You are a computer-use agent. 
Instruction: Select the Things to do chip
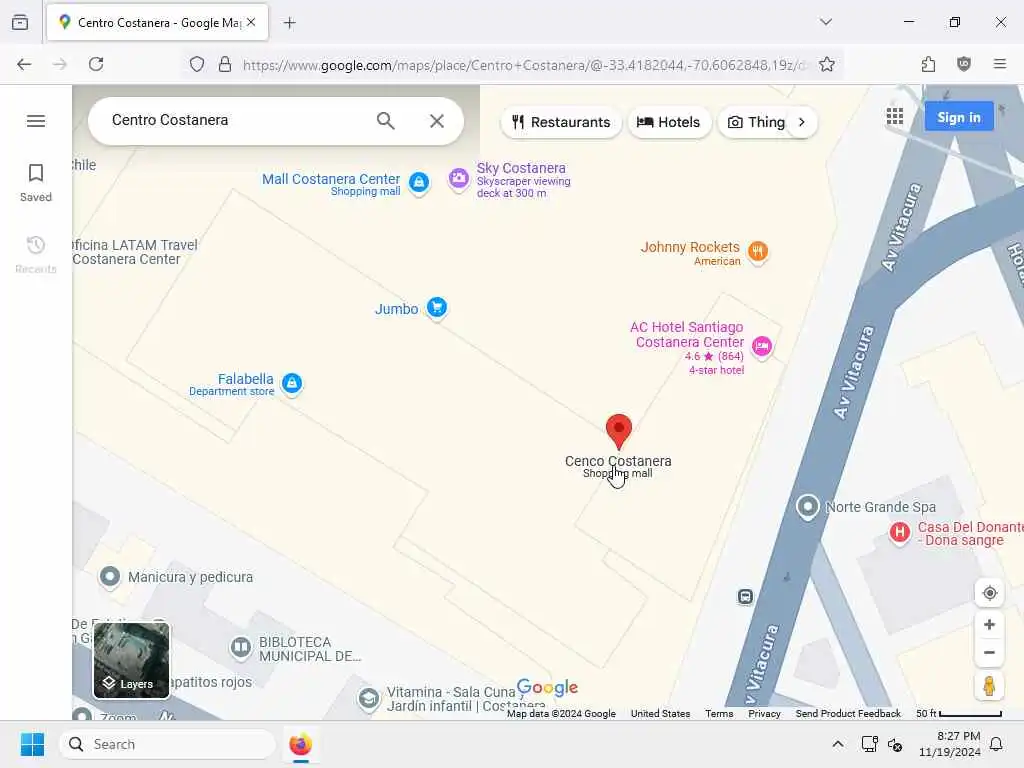pyautogui.click(x=756, y=122)
